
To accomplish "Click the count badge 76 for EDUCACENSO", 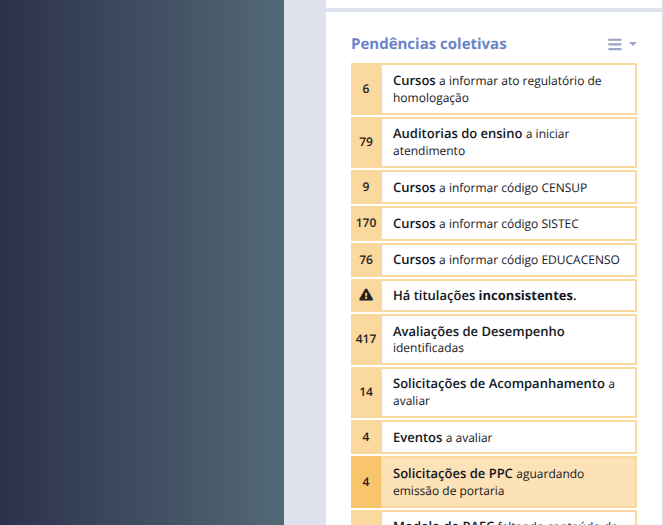I will 366,260.
